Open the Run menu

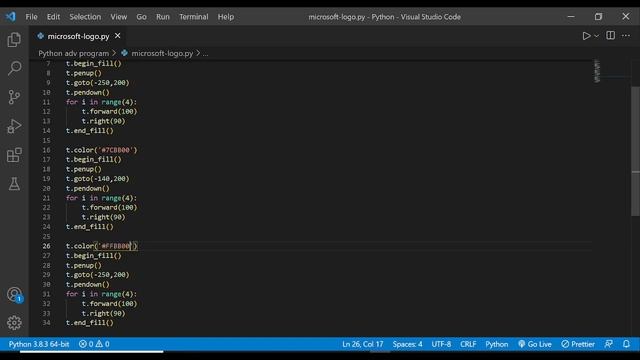point(162,17)
